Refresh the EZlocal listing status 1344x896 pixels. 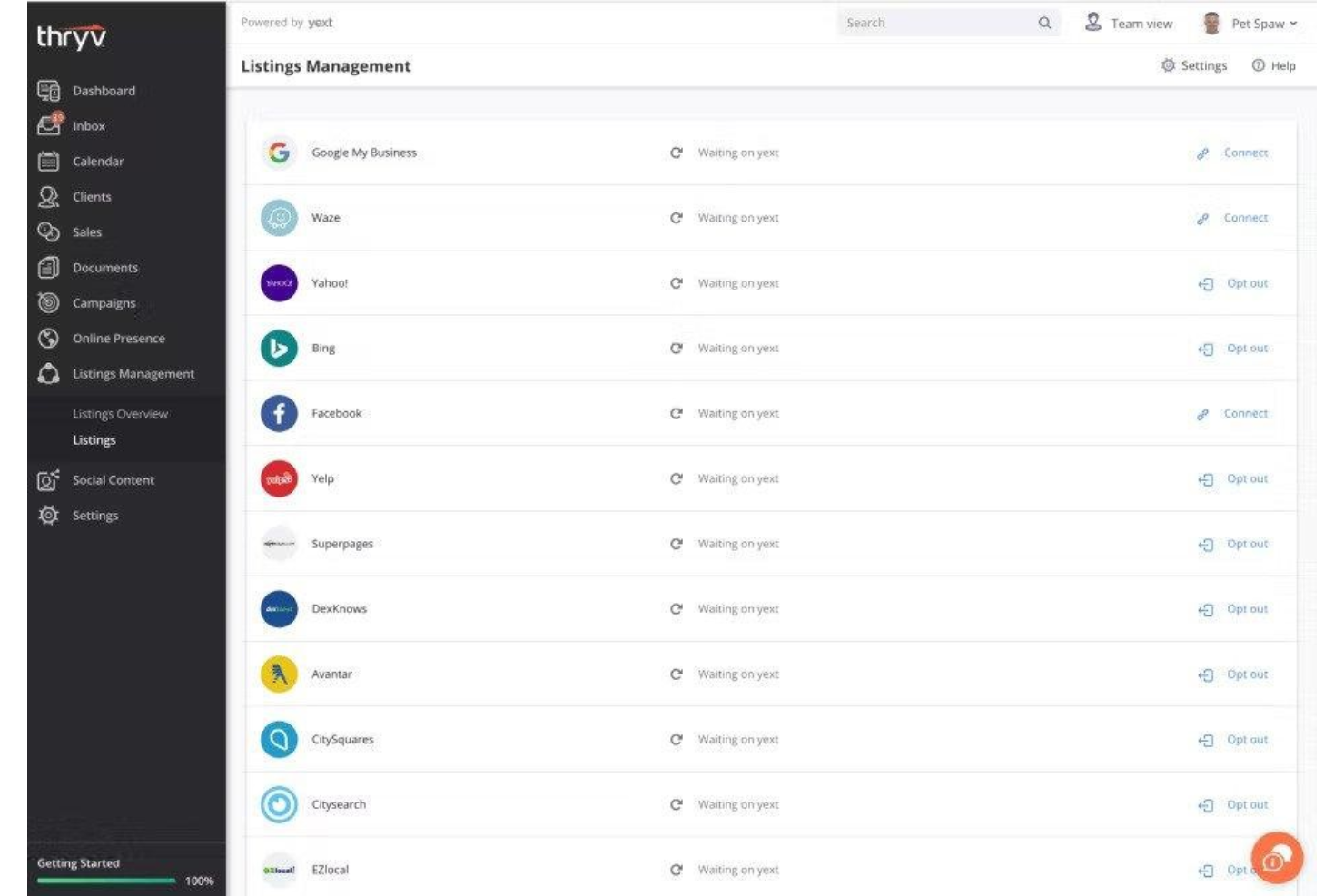tap(676, 870)
